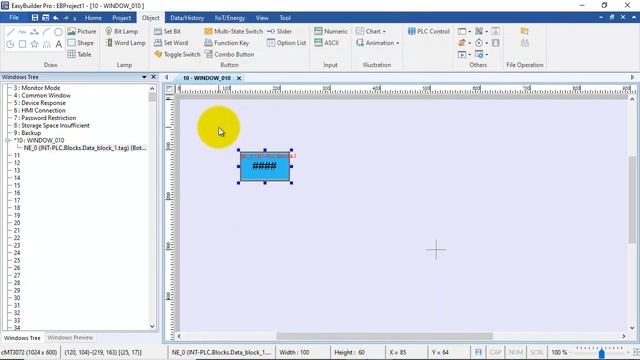Adjust the zoom slider in status bar
Image resolution: width=640 pixels, height=360 pixels.
602,353
